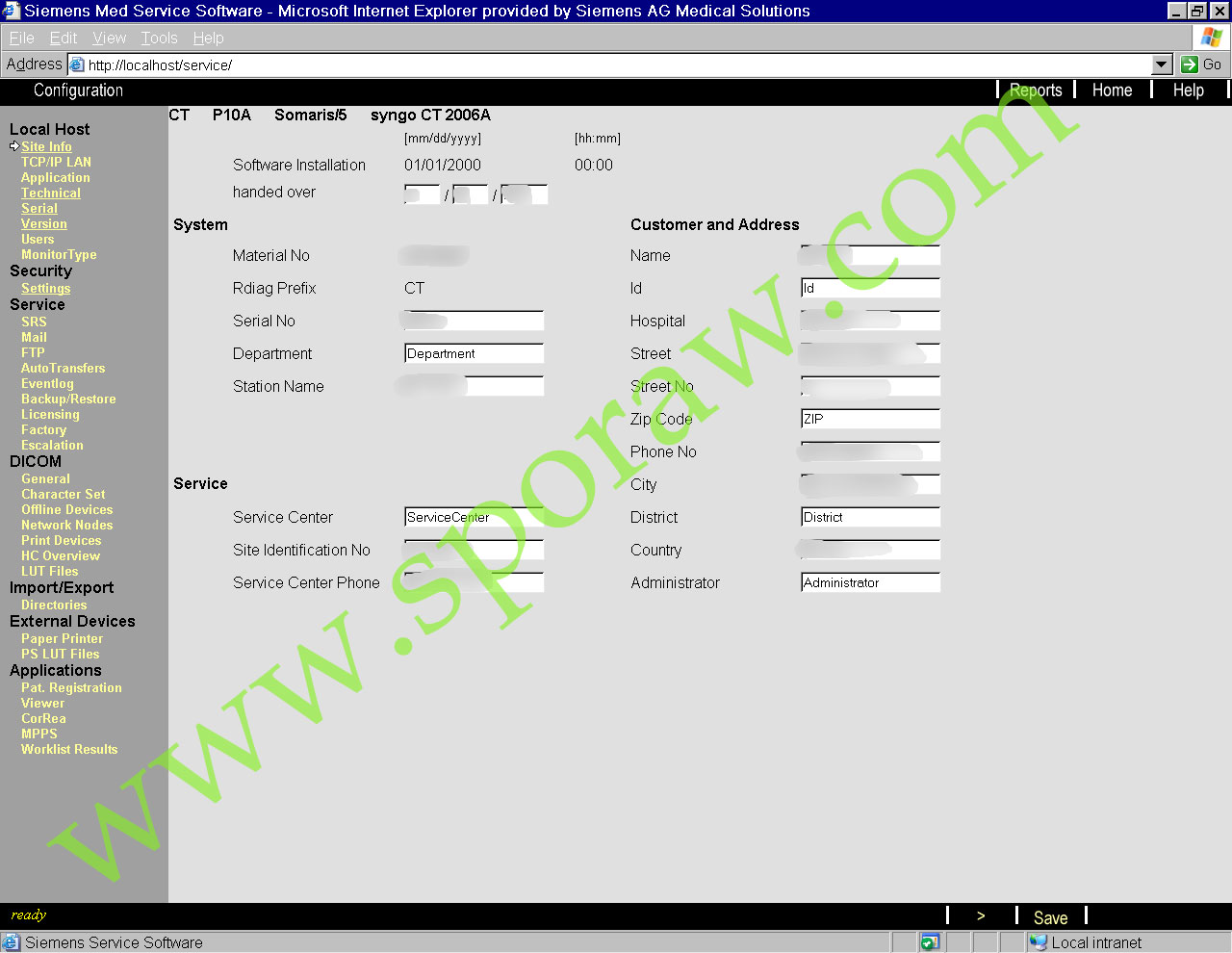This screenshot has height=953, width=1232.
Task: Click the Department input field
Action: tap(474, 353)
